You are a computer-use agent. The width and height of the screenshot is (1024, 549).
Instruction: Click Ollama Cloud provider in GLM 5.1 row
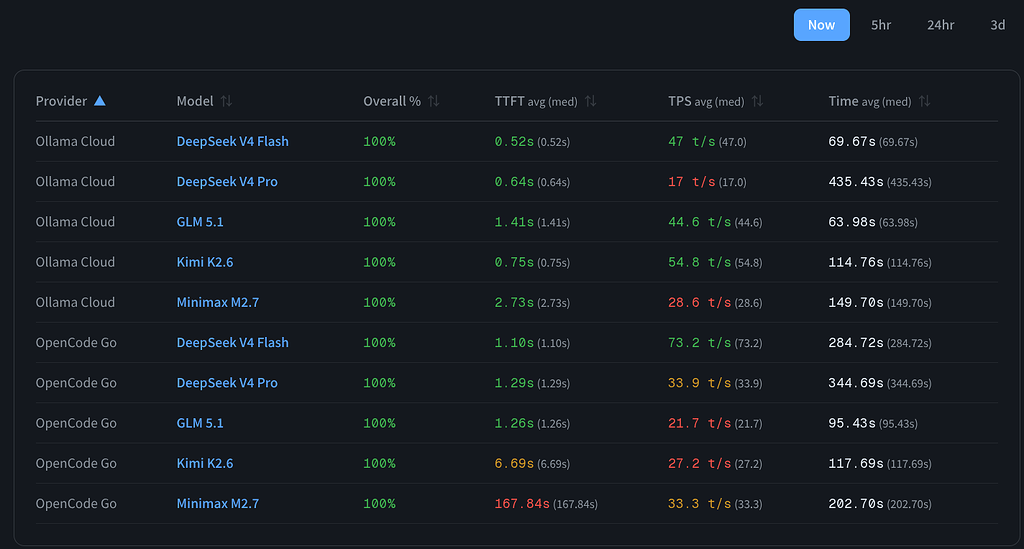pos(75,222)
